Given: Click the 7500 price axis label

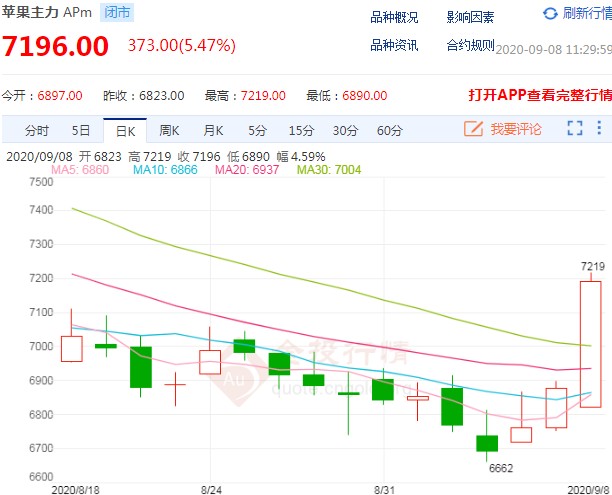Looking at the screenshot, I should [41, 182].
